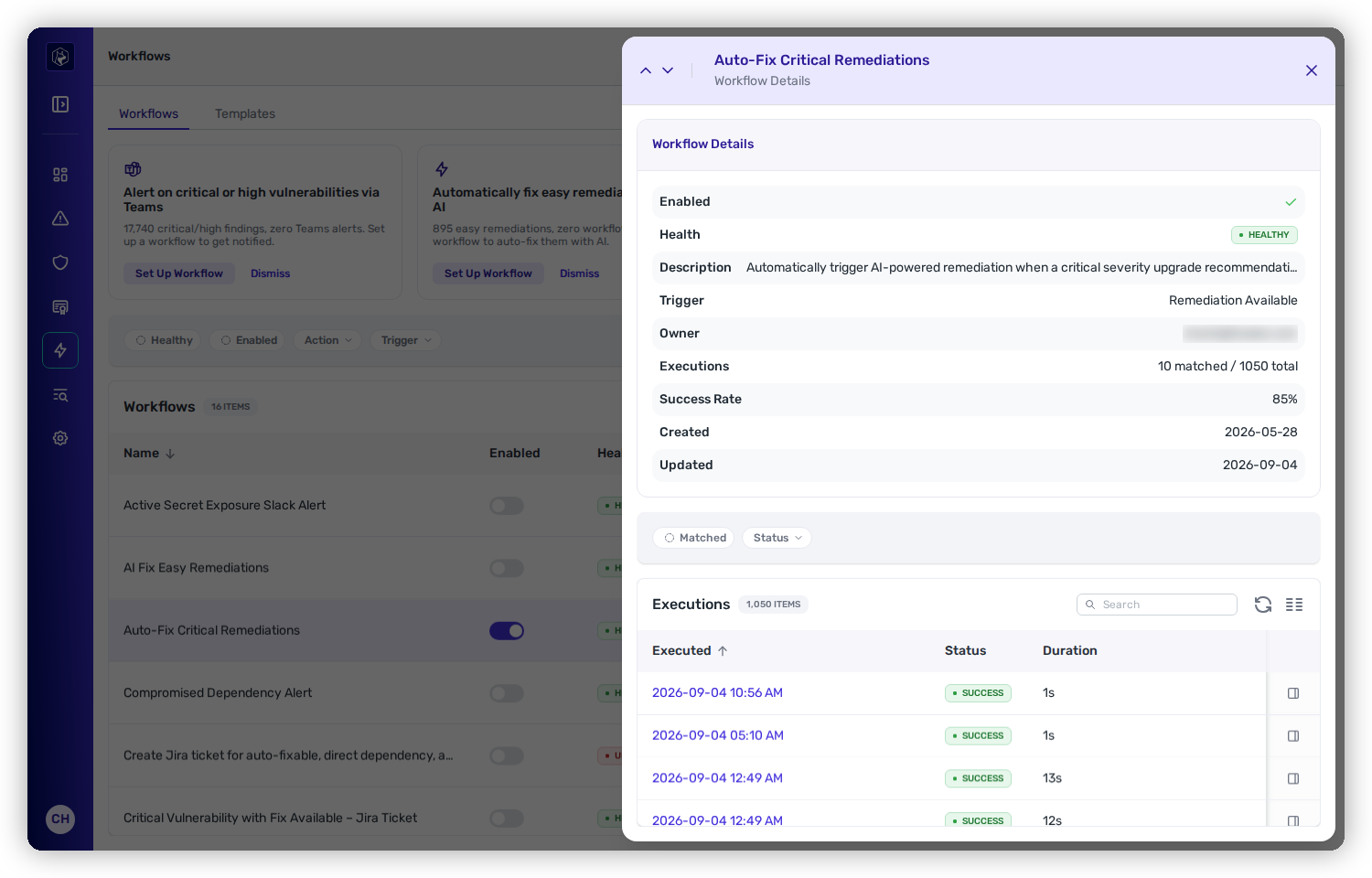
Task: Open the settings gear in sidebar
Action: tap(60, 438)
